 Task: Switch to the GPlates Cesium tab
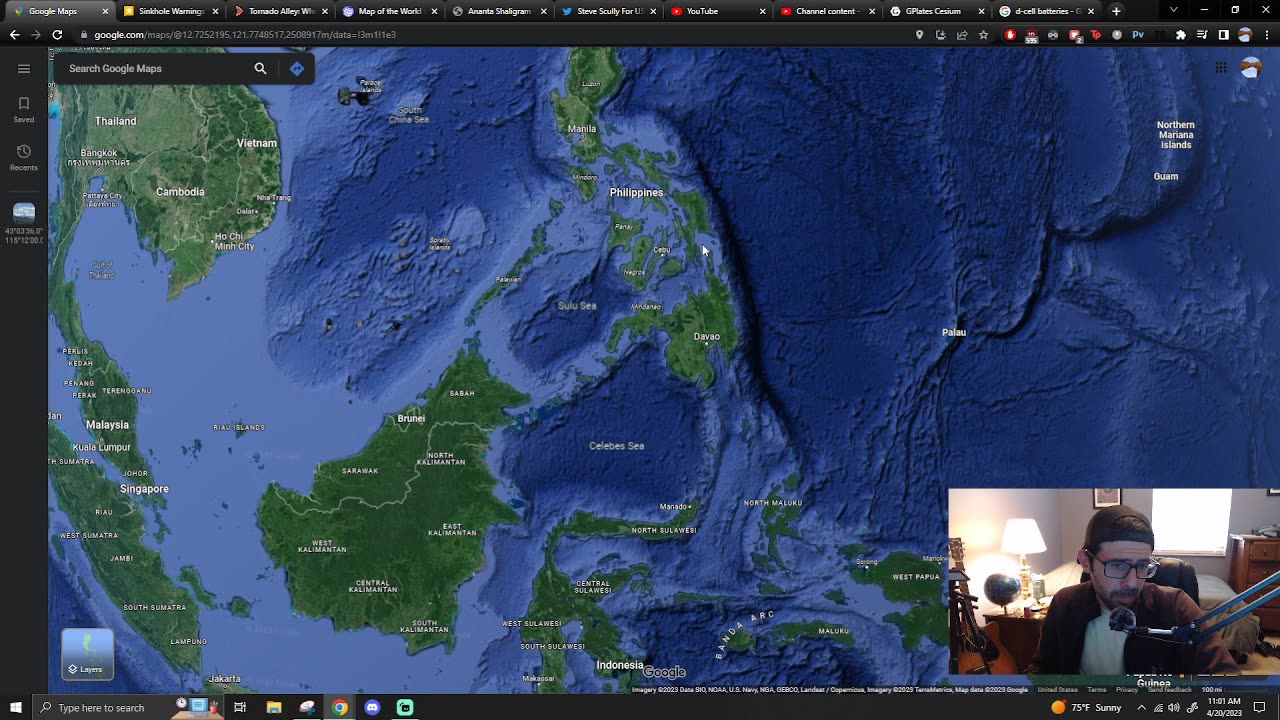pos(936,11)
